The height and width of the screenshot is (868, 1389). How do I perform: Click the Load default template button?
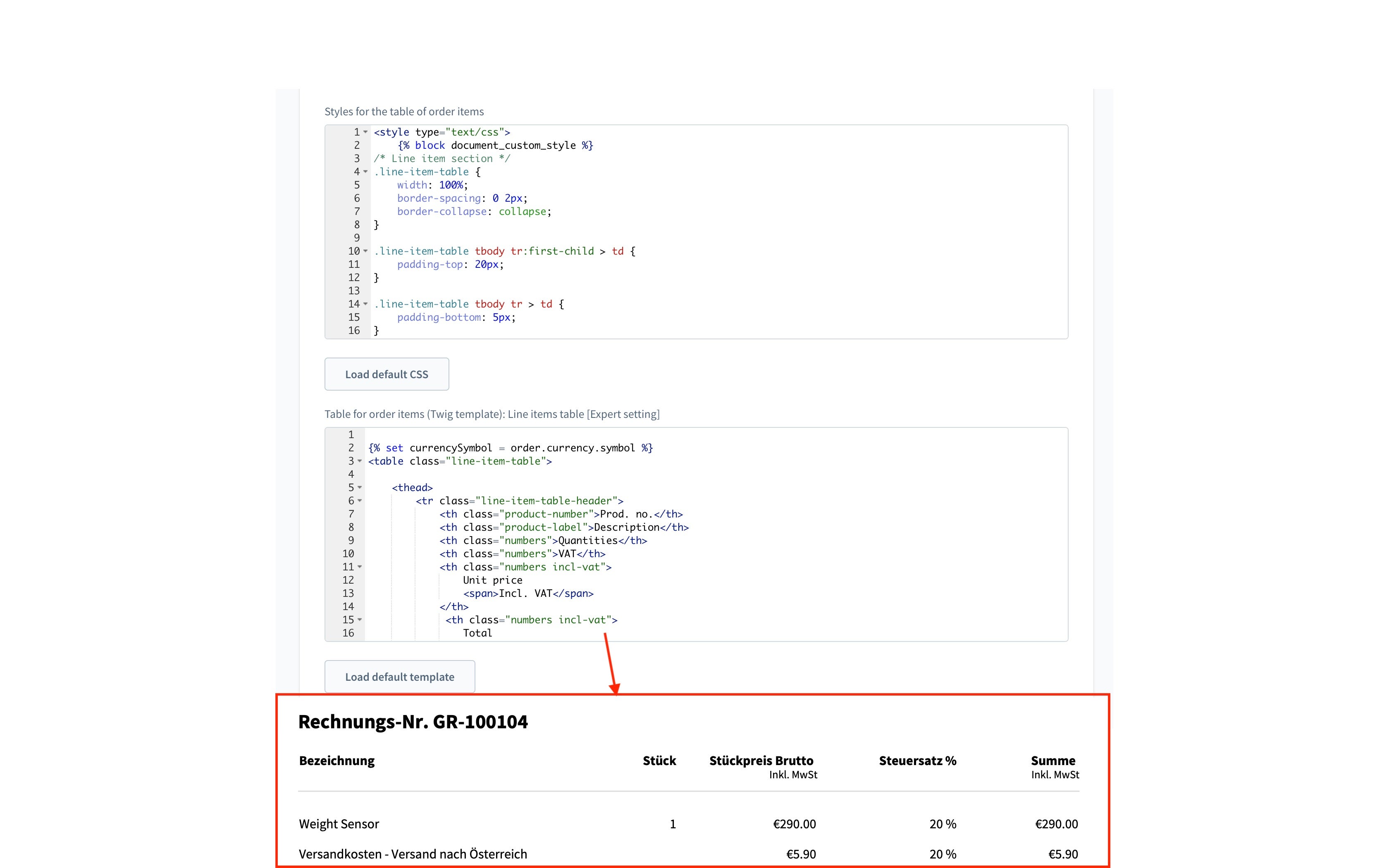[x=399, y=677]
